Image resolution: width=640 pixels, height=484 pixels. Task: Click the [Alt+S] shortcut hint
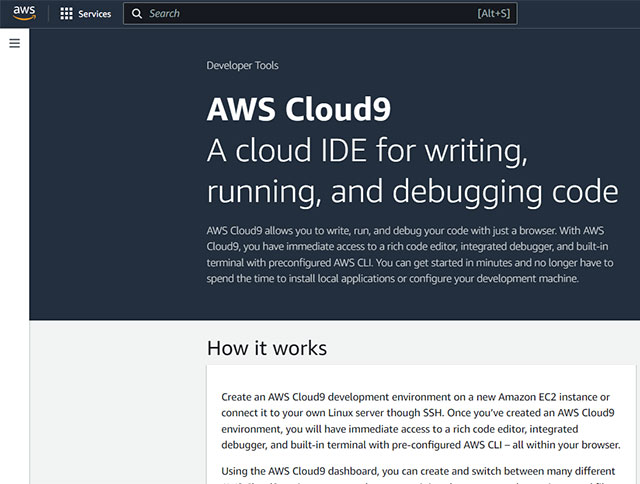tap(493, 13)
